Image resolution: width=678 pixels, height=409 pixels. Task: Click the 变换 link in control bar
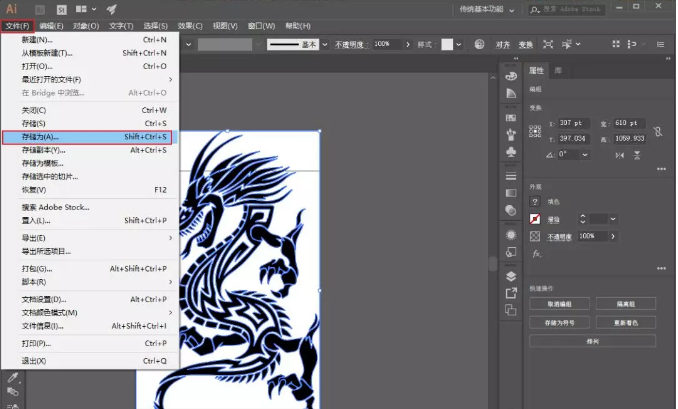[525, 45]
